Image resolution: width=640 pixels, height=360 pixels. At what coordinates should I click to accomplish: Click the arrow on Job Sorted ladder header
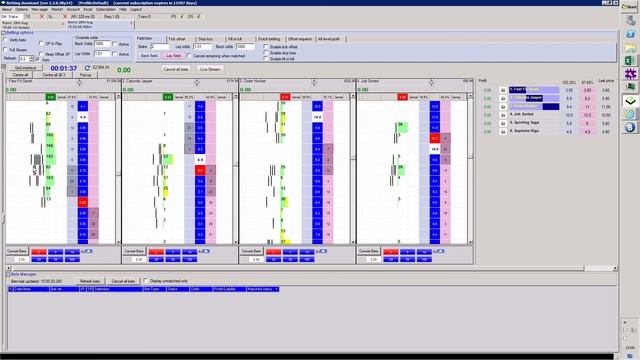[x=431, y=82]
